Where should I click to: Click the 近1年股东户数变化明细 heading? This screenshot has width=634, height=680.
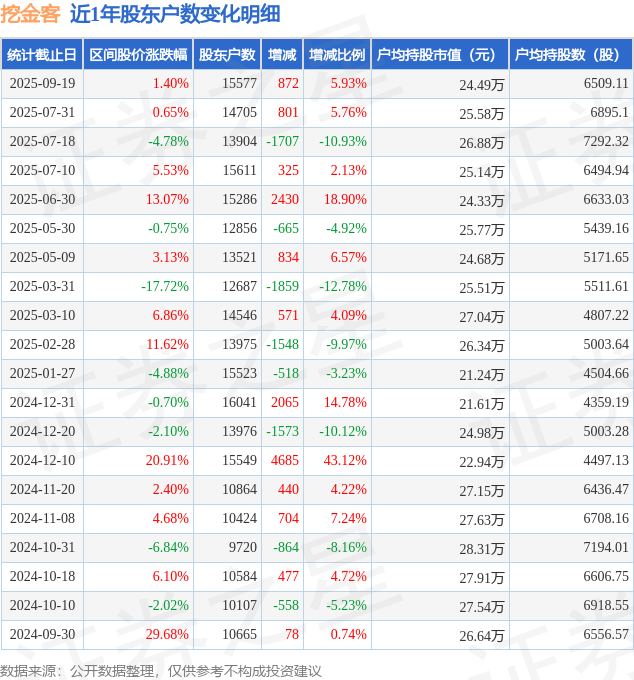point(175,14)
